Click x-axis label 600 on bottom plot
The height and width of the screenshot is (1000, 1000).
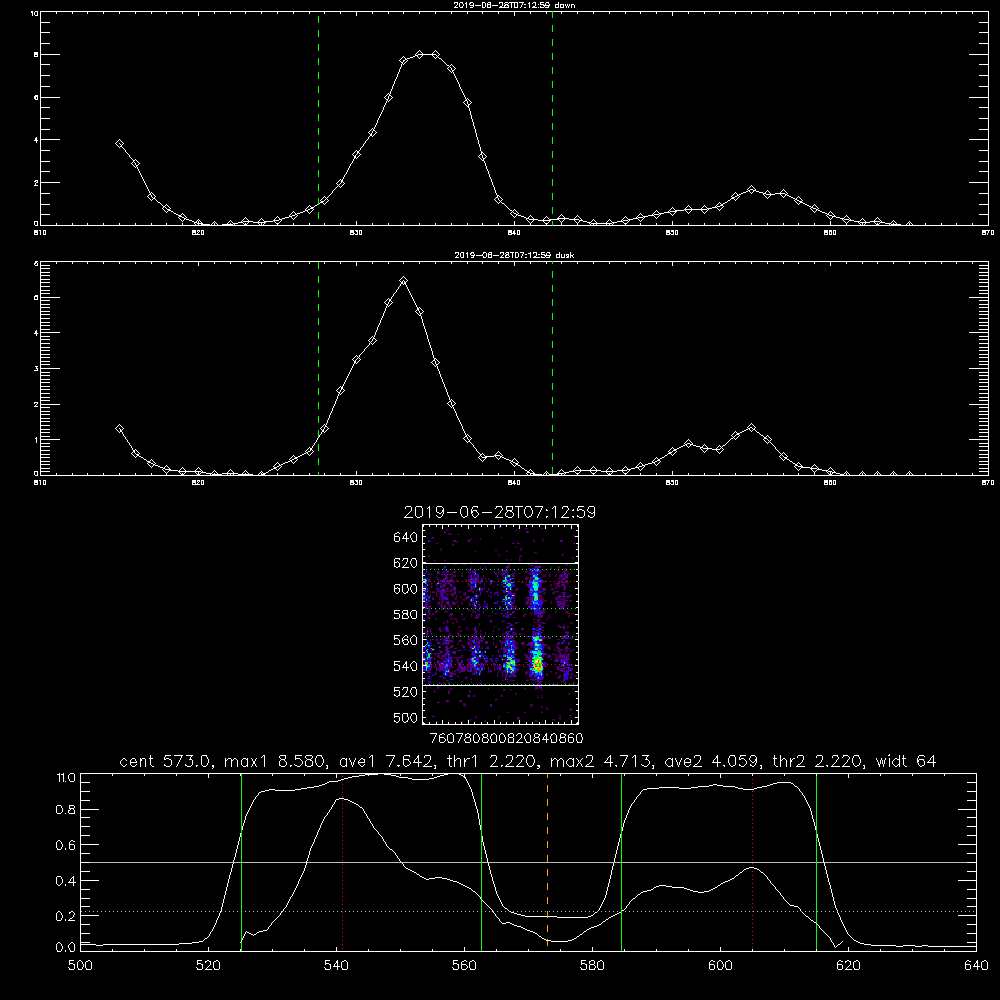pyautogui.click(x=720, y=966)
